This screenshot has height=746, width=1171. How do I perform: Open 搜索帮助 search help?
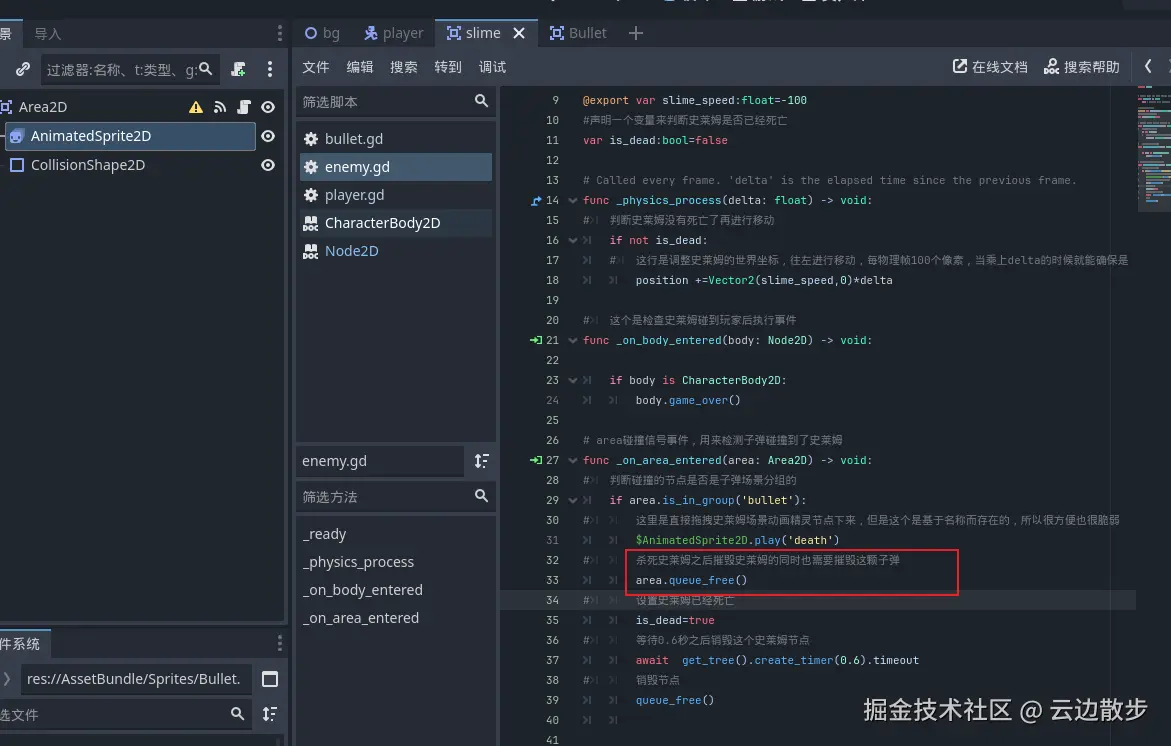tap(1081, 67)
